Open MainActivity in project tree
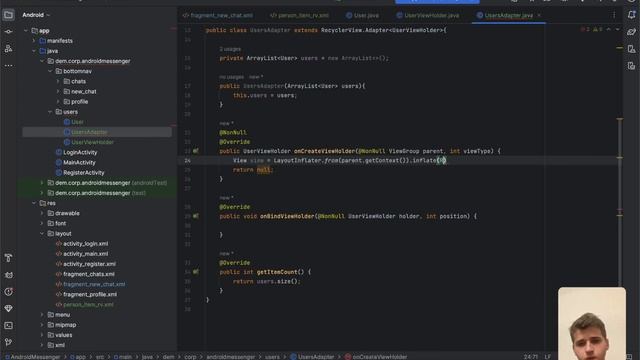The width and height of the screenshot is (640, 360). coord(79,162)
